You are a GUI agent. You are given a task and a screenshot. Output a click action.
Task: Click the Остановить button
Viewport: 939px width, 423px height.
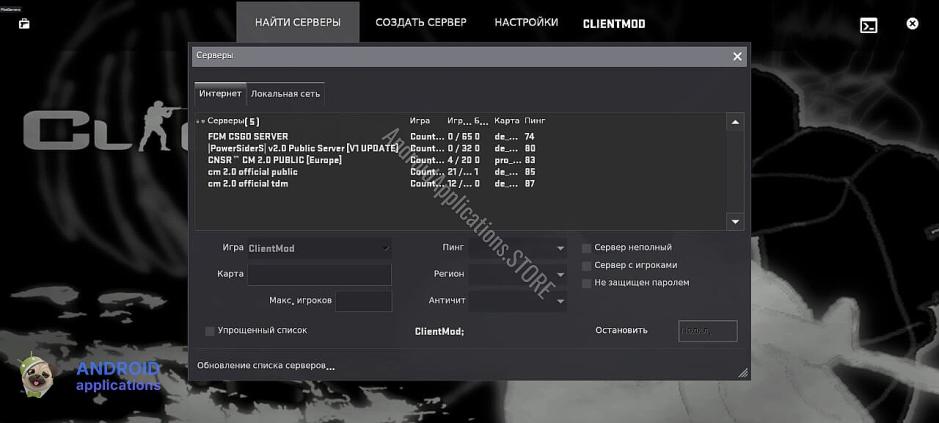click(x=621, y=330)
